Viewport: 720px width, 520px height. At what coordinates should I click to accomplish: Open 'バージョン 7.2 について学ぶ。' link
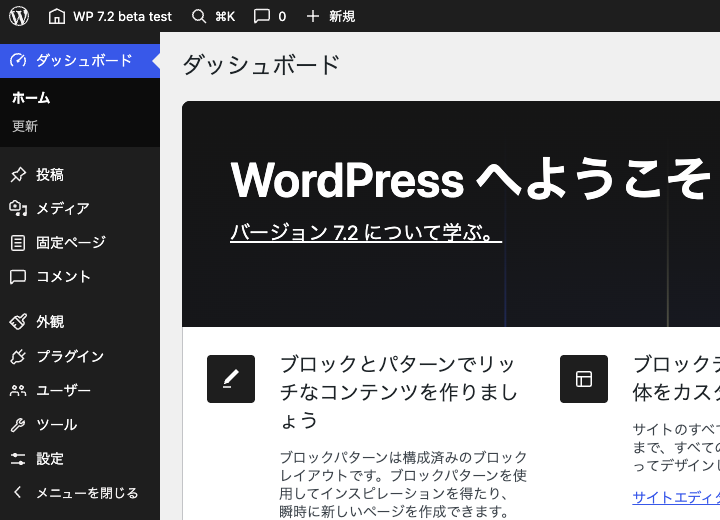(366, 232)
